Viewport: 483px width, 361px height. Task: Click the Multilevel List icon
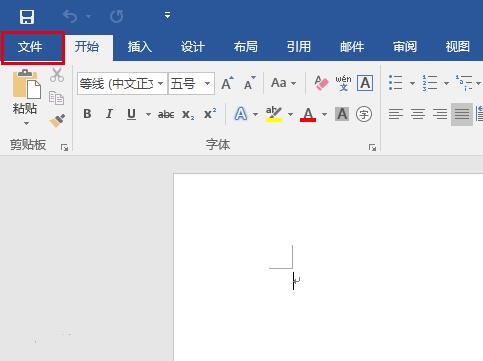464,83
